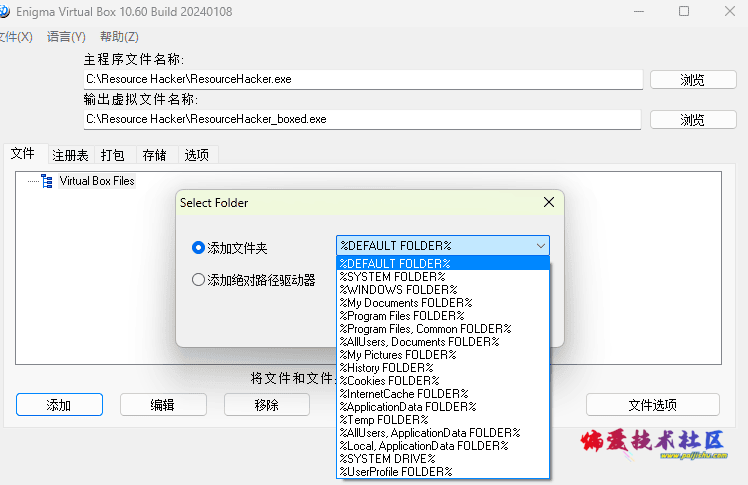The image size is (748, 485).
Task: Click 浏览 for main program file
Action: pyautogui.click(x=693, y=80)
